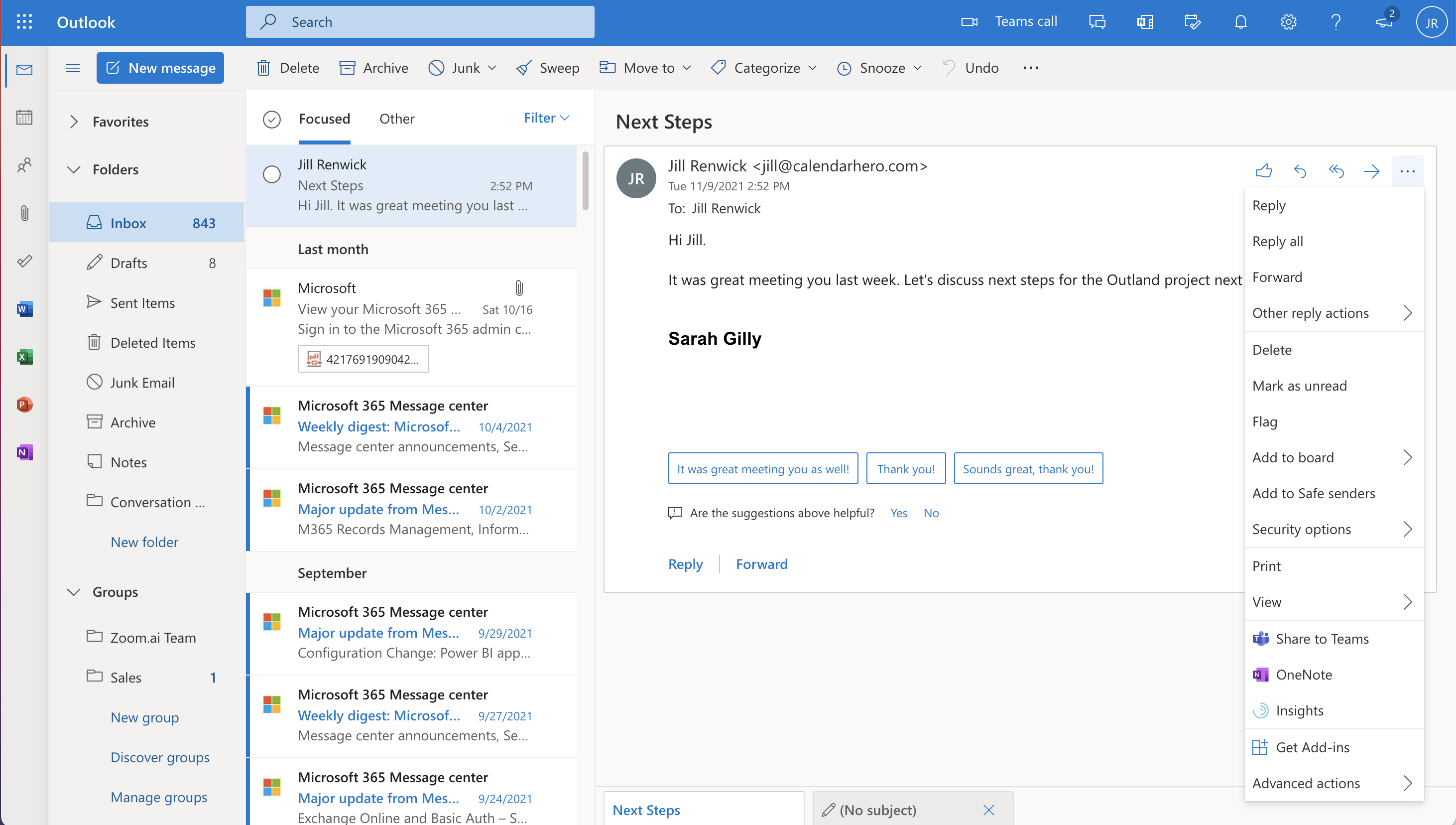Choose Yes for suggestion helpfulness feedback
This screenshot has height=825, width=1456.
(899, 513)
